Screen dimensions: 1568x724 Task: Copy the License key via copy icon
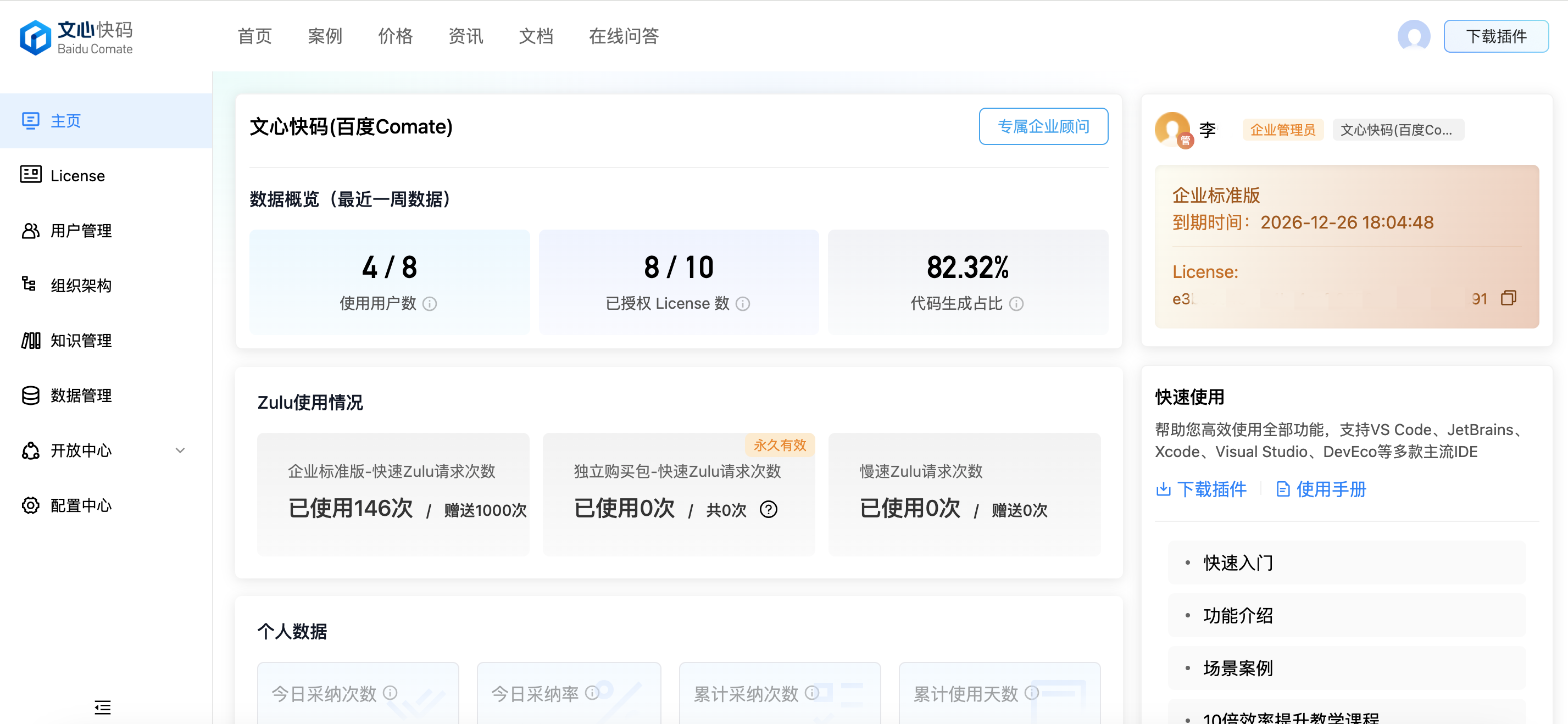pyautogui.click(x=1508, y=298)
